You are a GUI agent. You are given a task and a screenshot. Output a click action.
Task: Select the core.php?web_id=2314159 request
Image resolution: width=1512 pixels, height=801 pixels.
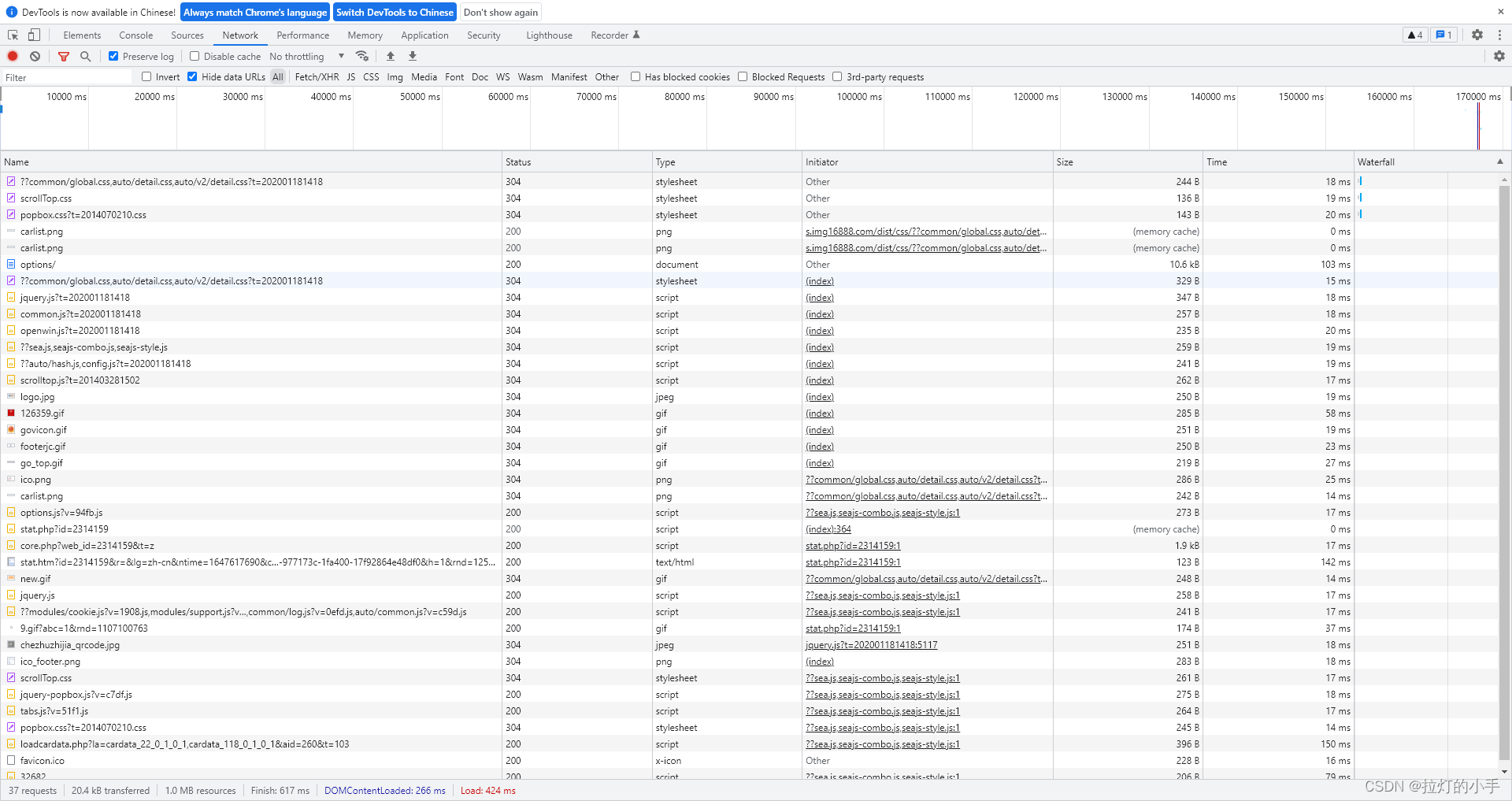click(x=749, y=546)
